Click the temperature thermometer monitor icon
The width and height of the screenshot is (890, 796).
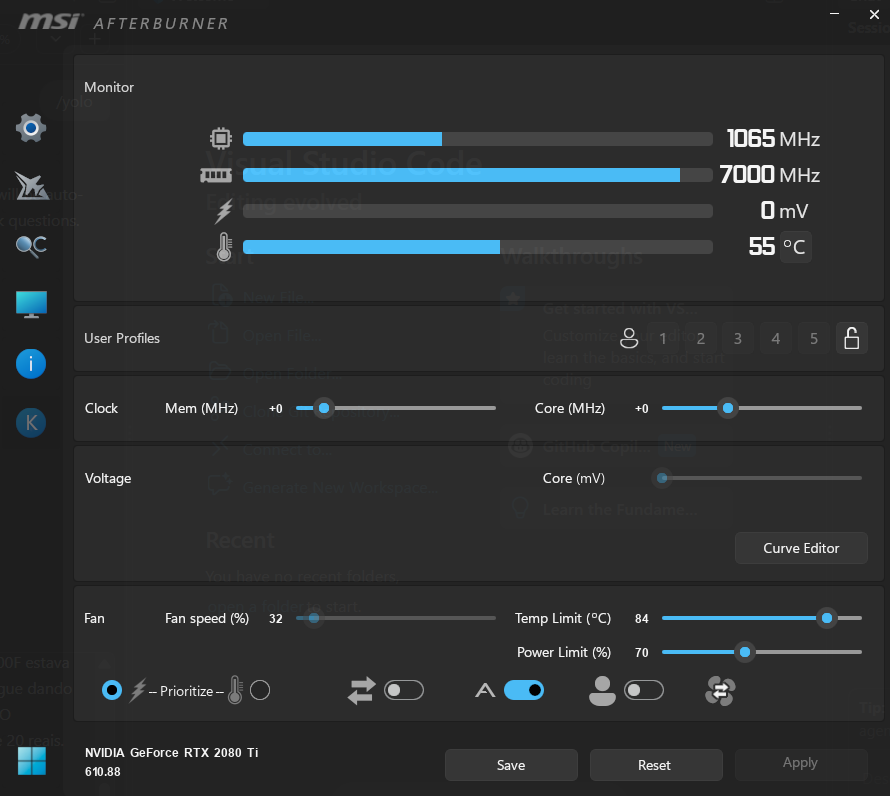coord(224,247)
